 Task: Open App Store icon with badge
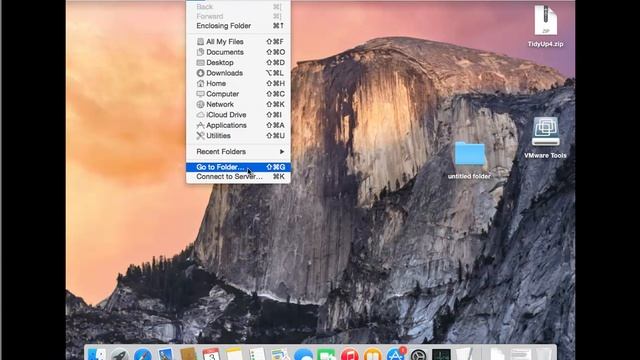pos(396,354)
